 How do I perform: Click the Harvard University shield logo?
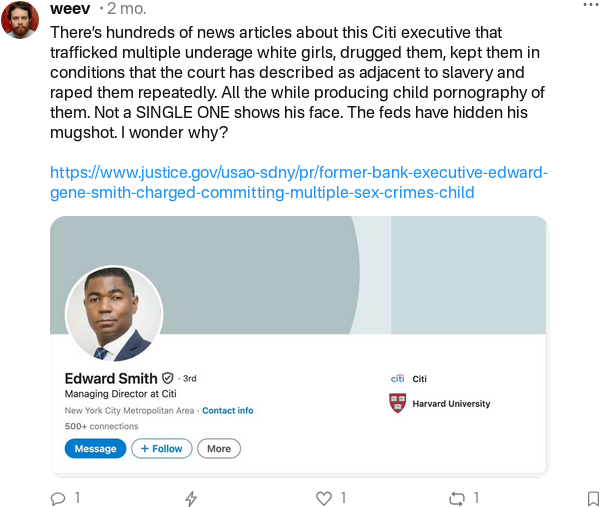click(397, 403)
